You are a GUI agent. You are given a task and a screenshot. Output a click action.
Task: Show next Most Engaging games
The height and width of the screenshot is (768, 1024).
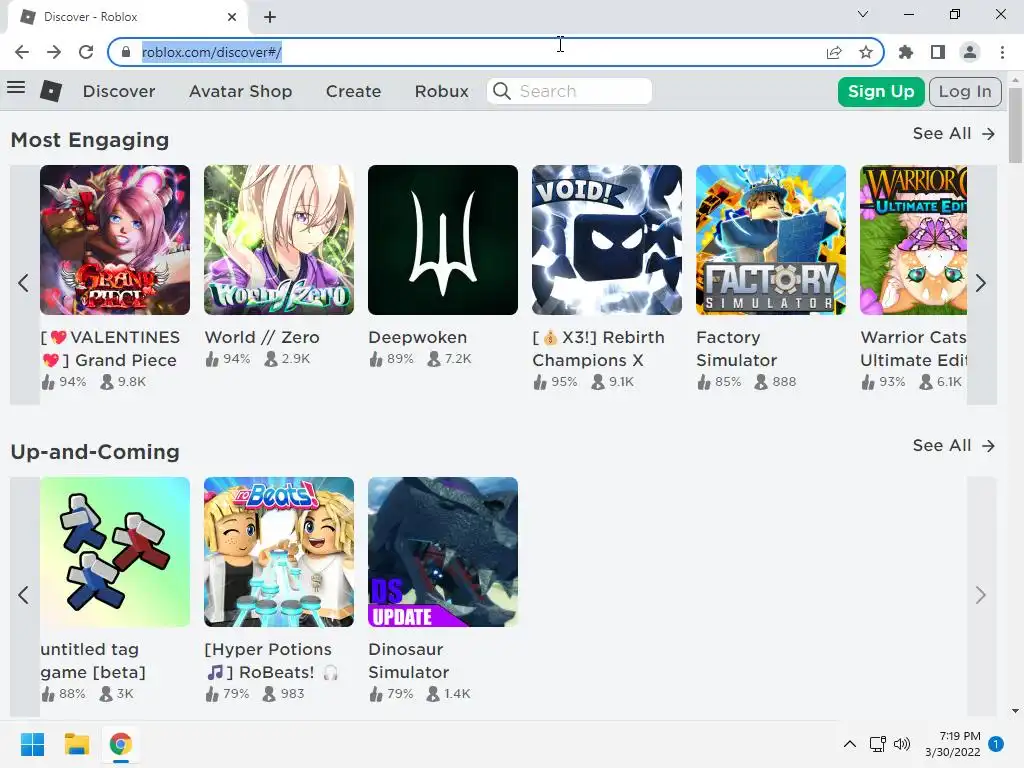[981, 283]
